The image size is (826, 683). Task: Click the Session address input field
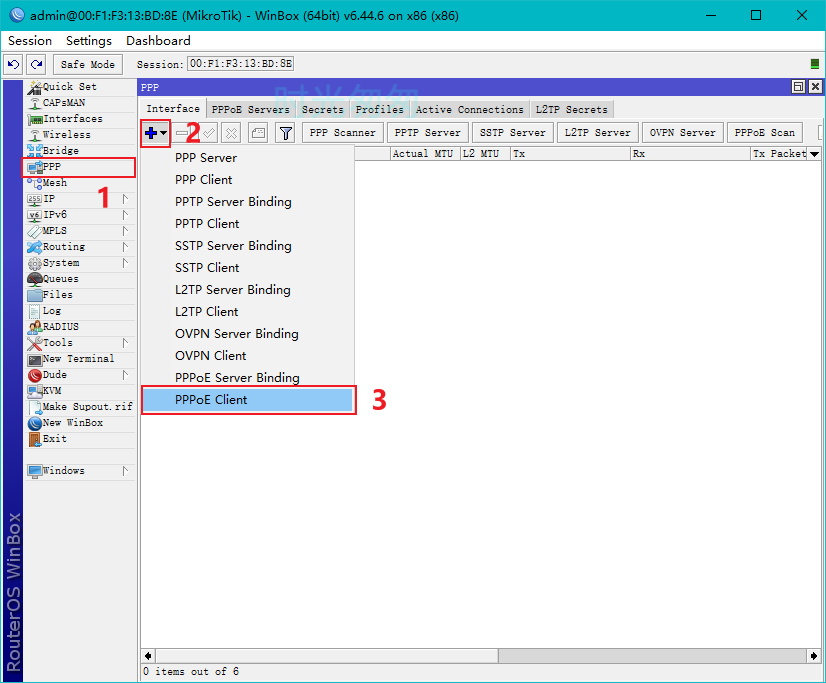click(241, 64)
